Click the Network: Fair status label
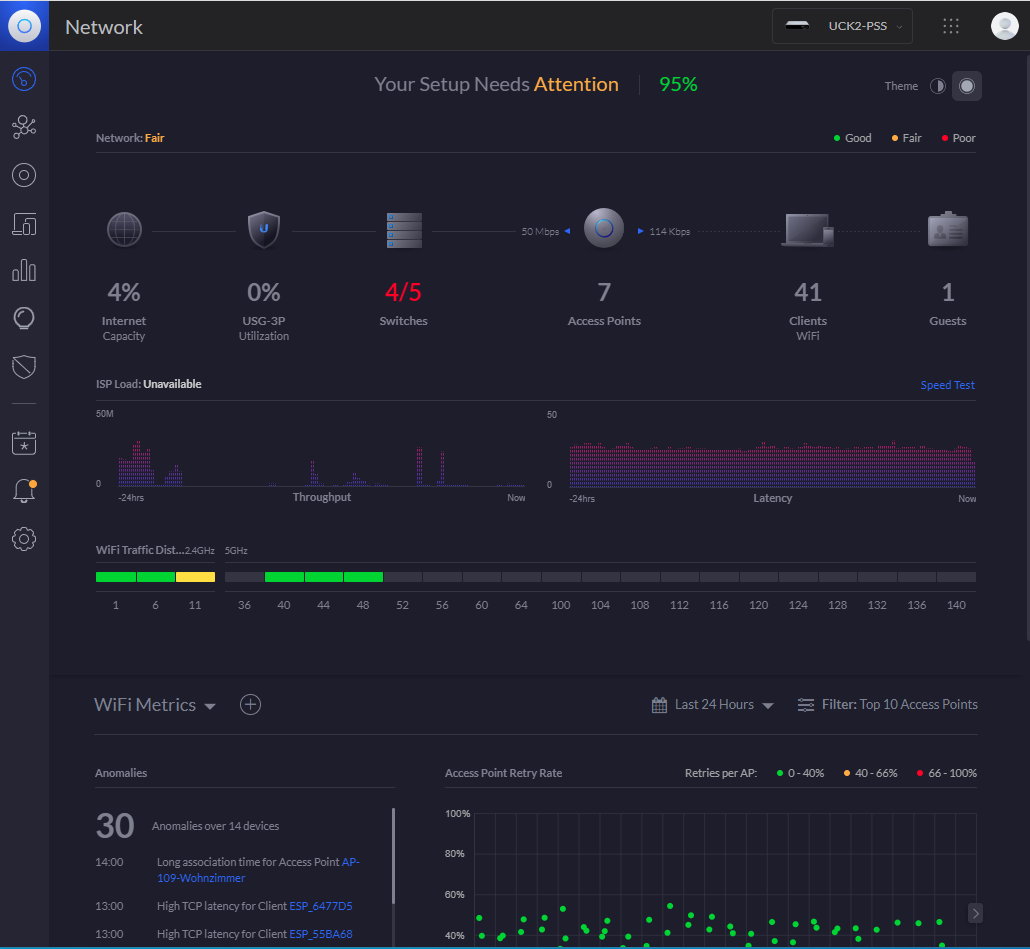Viewport: 1030px width, 949px height. 130,138
